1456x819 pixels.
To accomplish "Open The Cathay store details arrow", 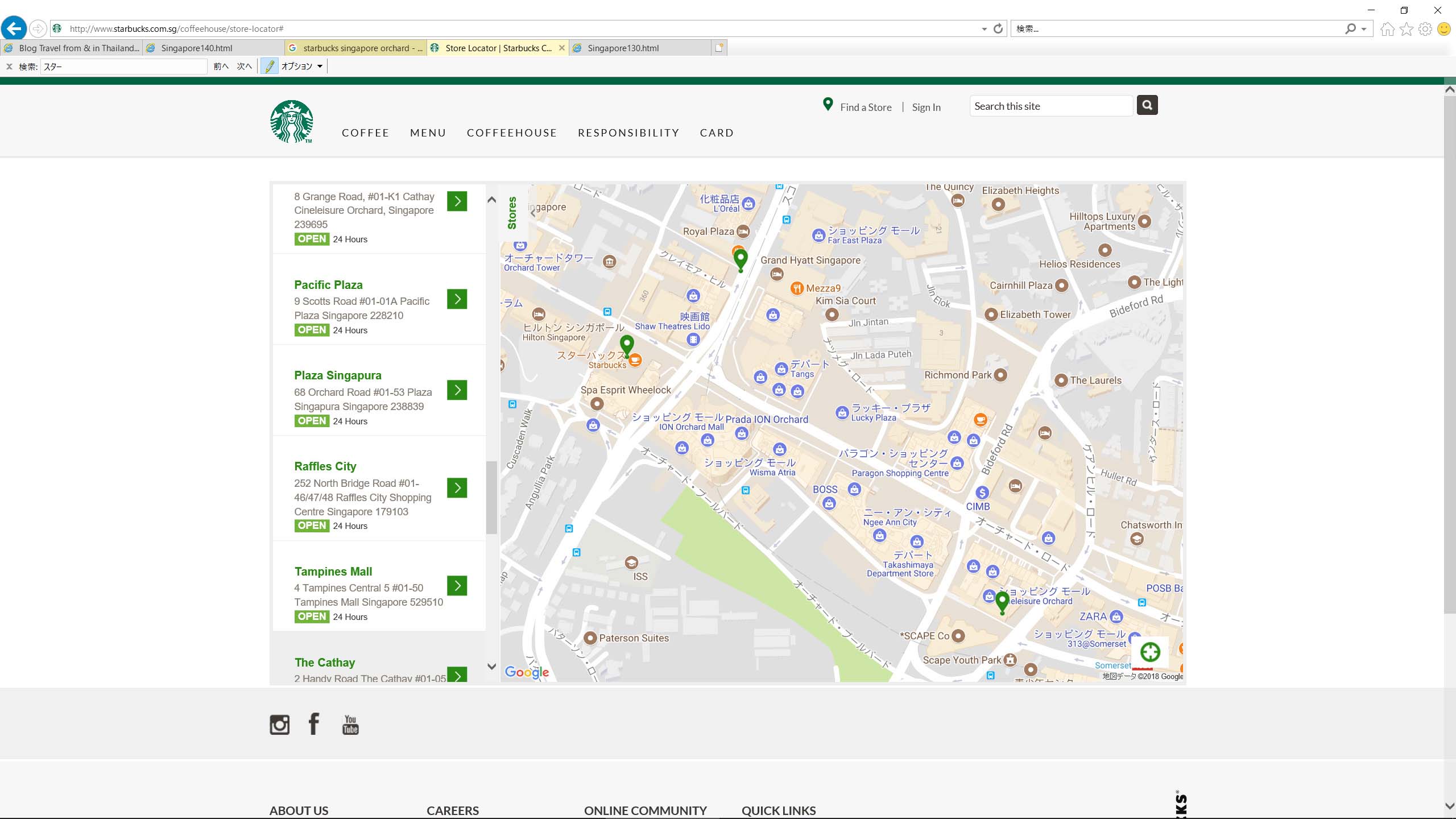I will 457,675.
